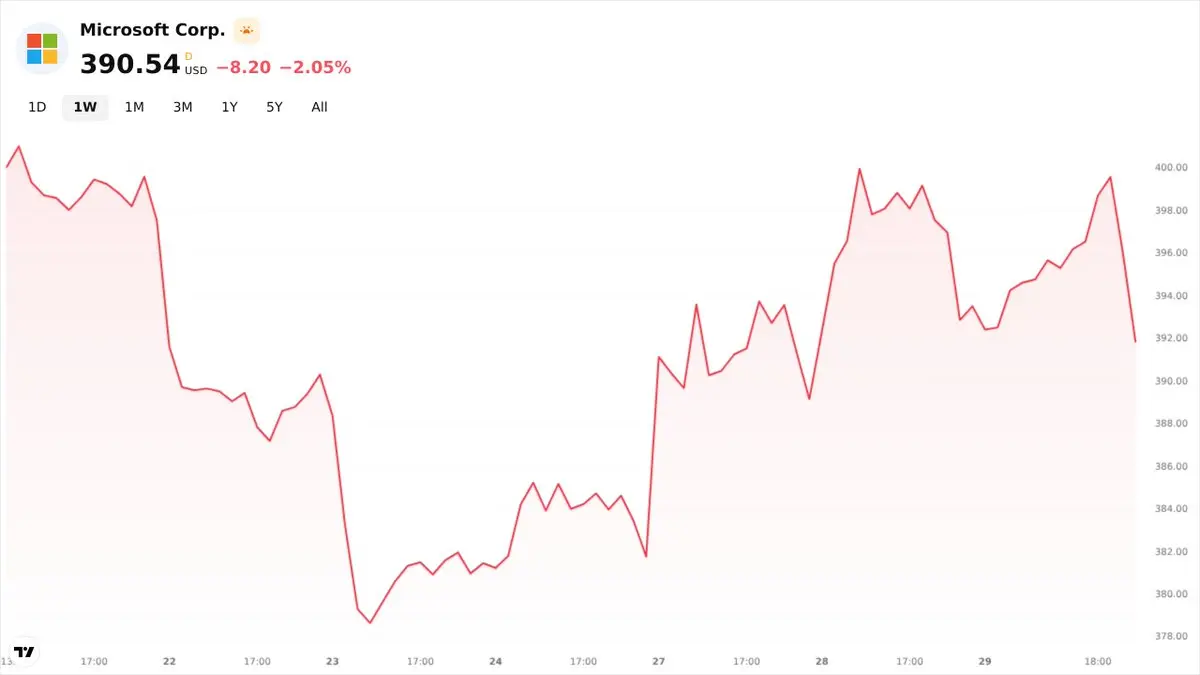Image resolution: width=1200 pixels, height=675 pixels.
Task: Select the 1W time range
Action: point(85,107)
